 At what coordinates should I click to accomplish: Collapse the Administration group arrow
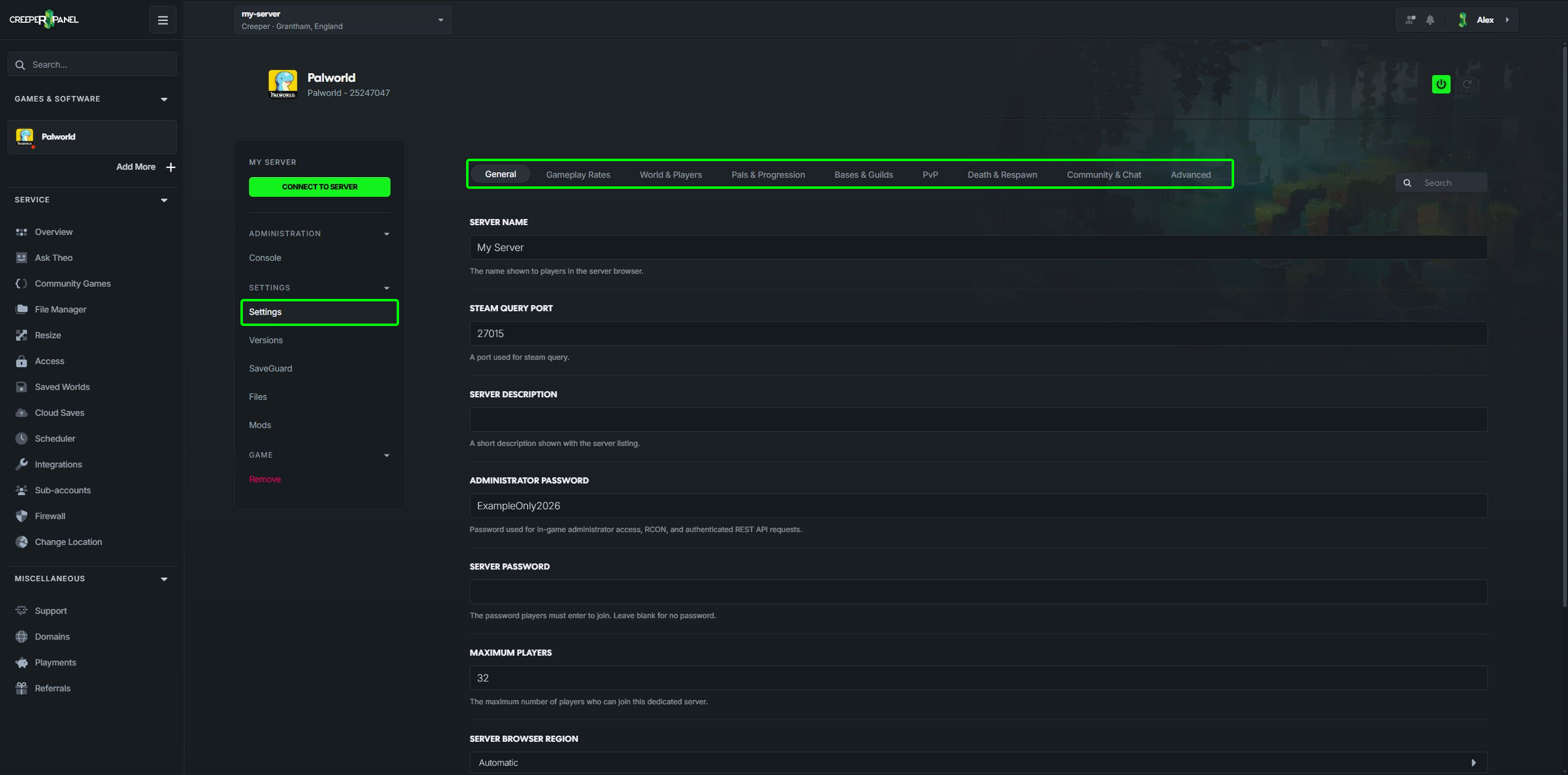coord(387,234)
